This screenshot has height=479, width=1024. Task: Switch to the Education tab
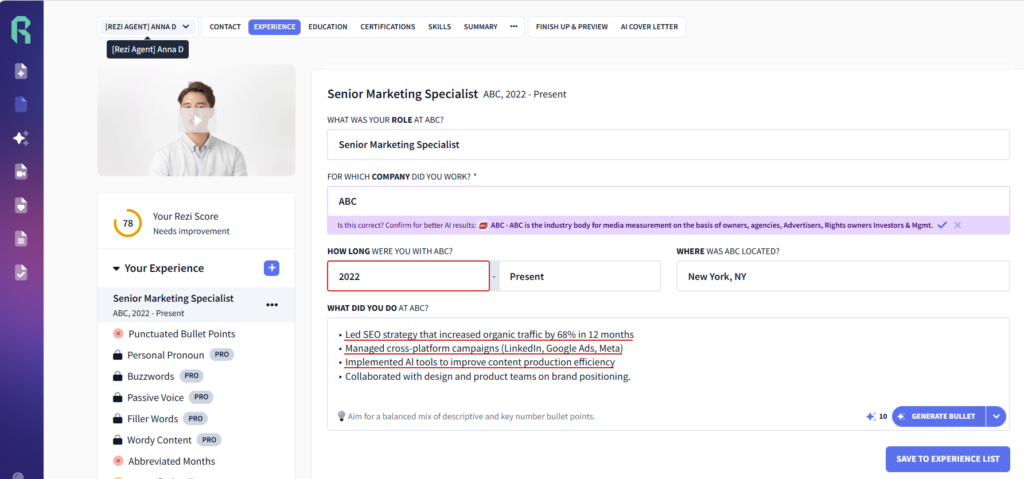point(328,27)
